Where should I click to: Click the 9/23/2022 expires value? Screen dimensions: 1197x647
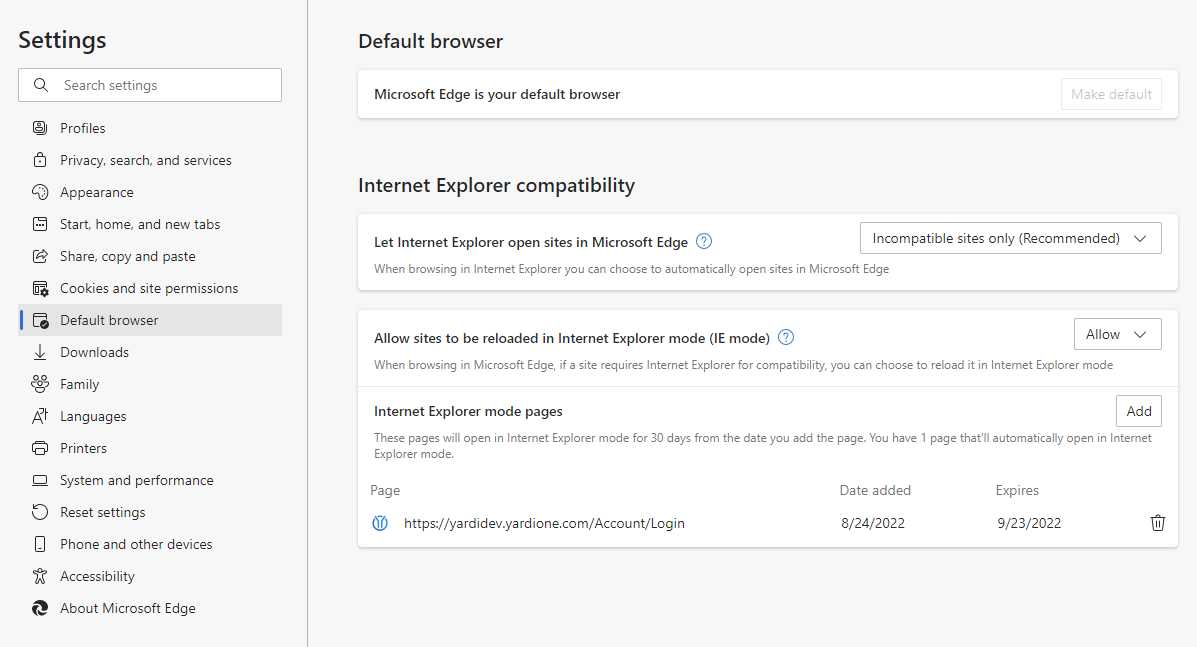1029,523
